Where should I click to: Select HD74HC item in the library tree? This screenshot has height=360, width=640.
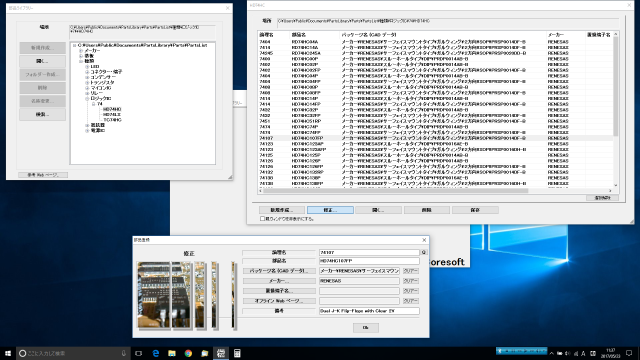pos(112,109)
